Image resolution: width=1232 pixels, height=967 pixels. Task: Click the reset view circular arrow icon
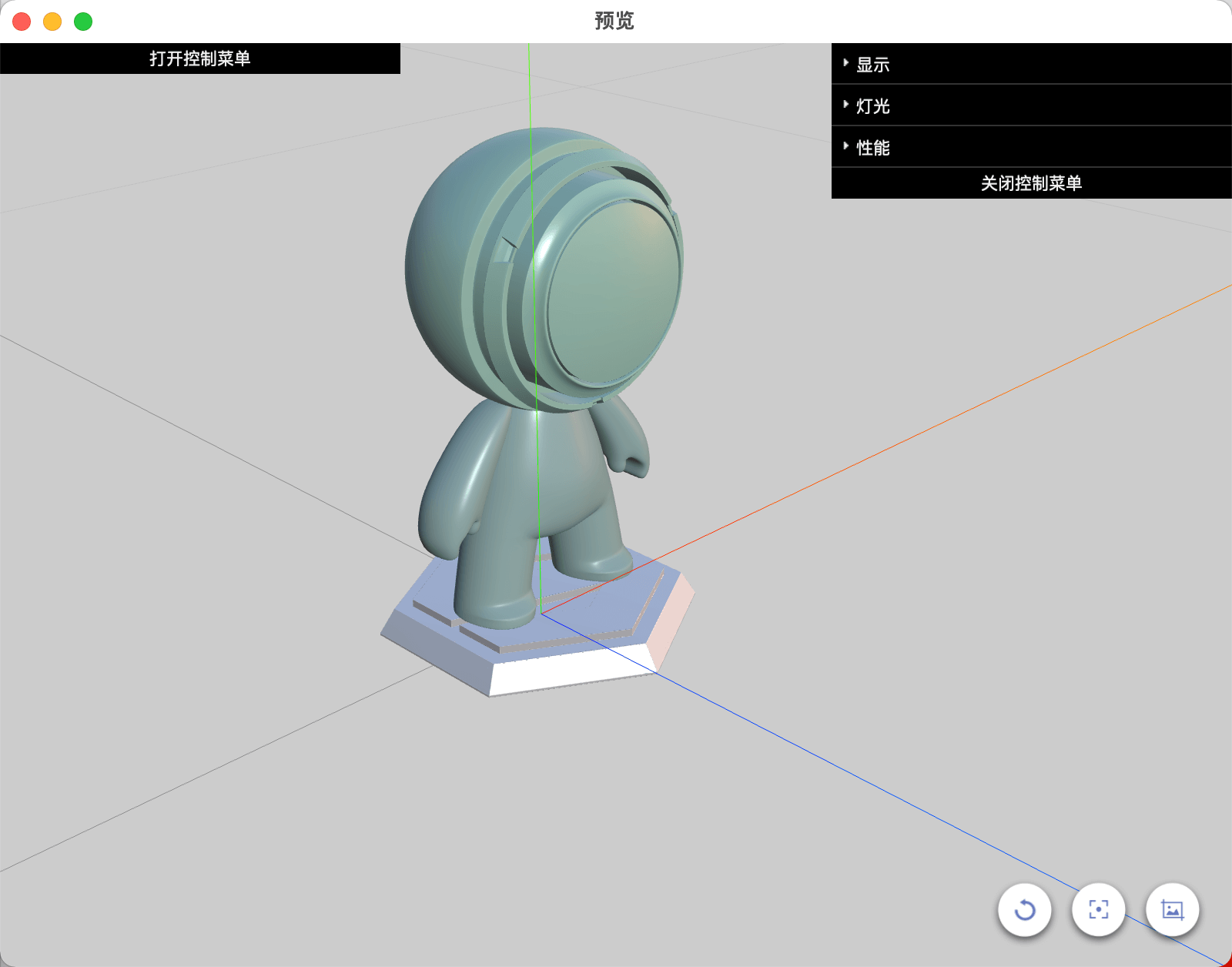[1024, 910]
